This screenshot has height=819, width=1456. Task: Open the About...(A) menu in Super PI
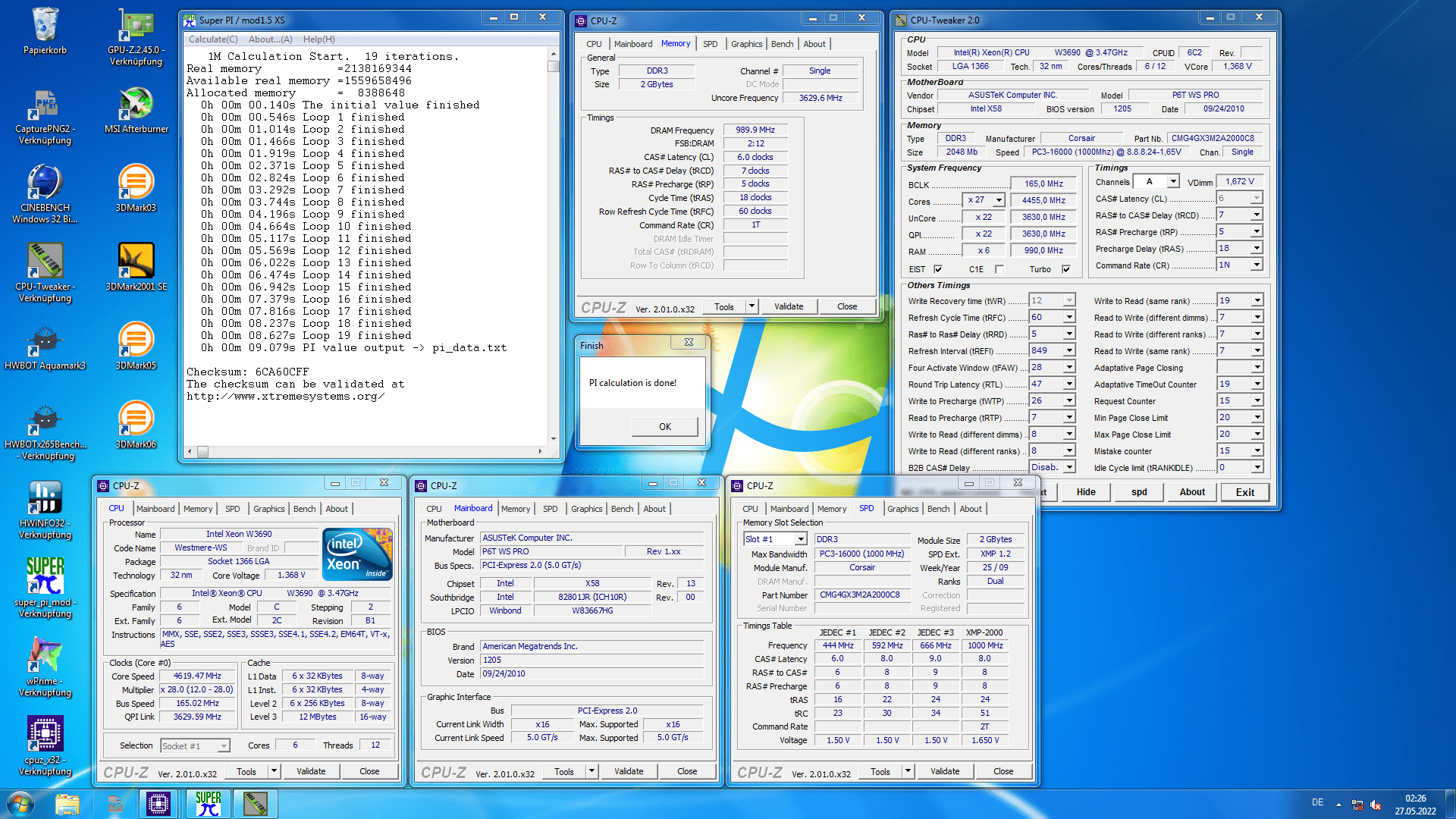click(x=270, y=39)
